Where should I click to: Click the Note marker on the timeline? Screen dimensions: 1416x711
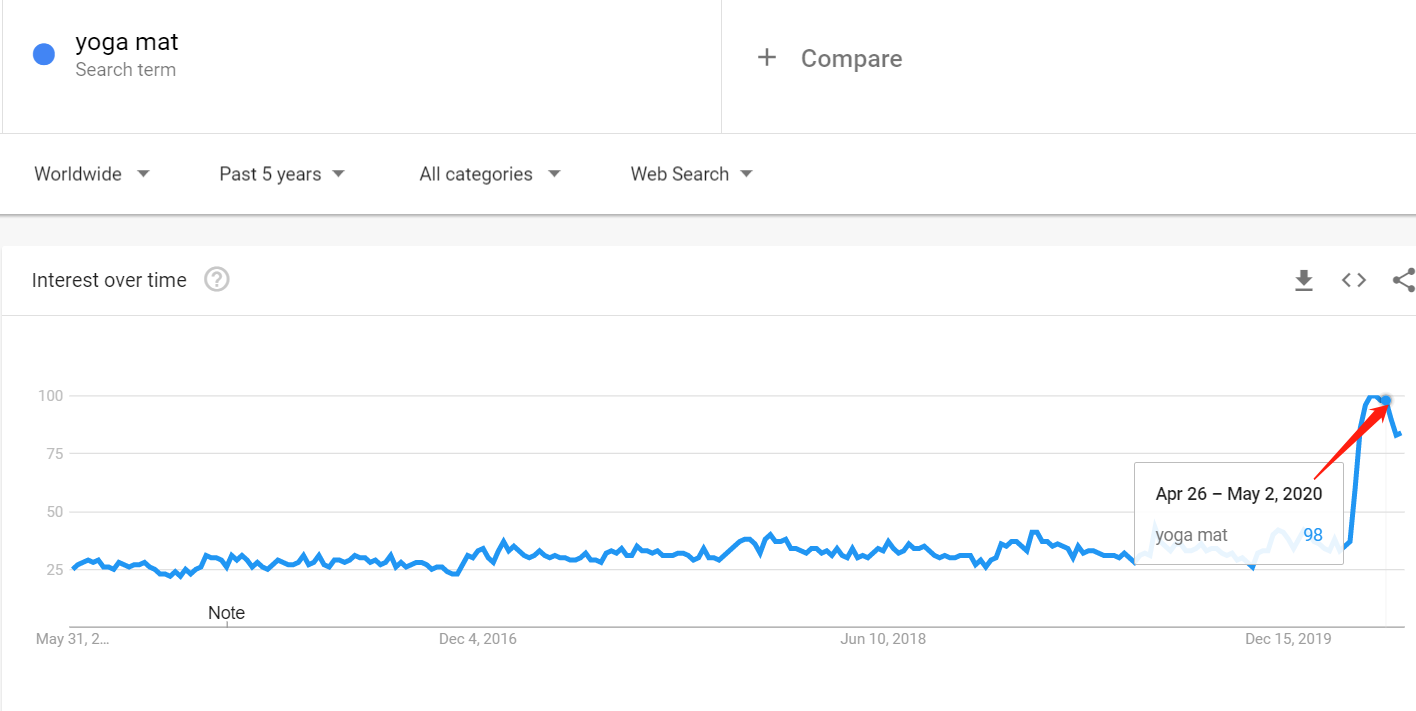coord(226,613)
